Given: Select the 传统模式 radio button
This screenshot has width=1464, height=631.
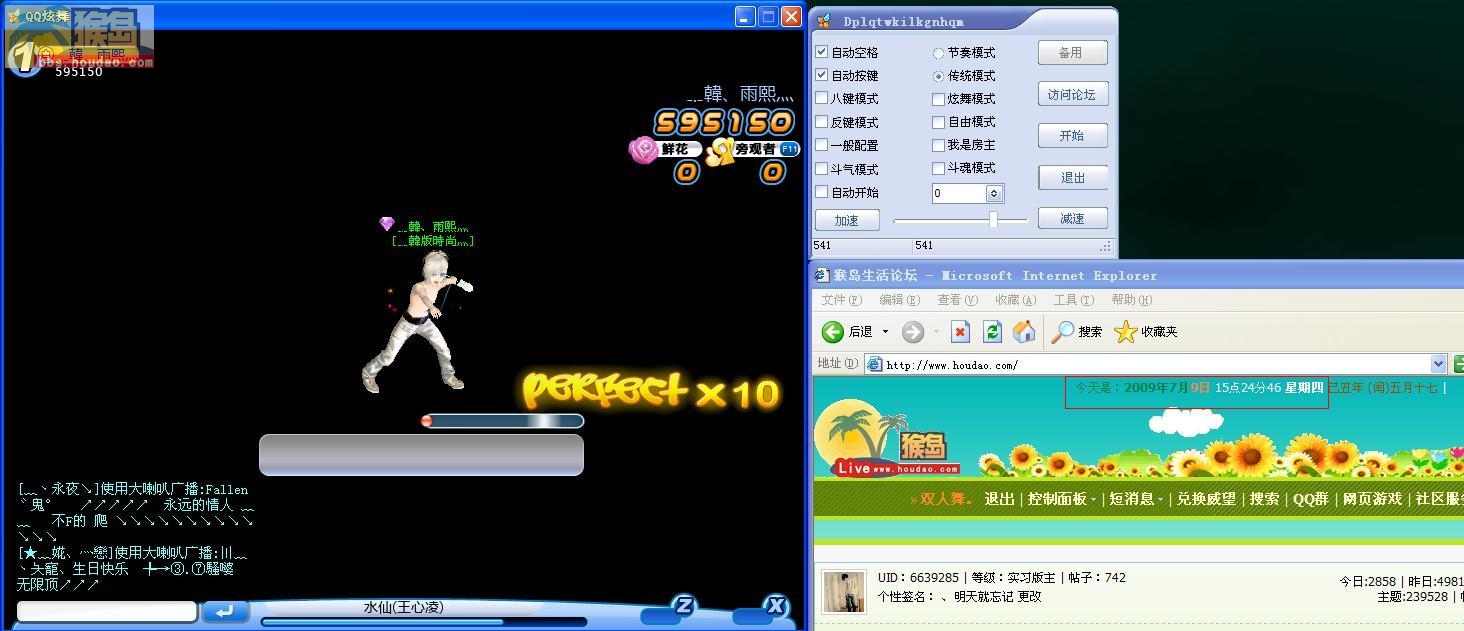Looking at the screenshot, I should pos(938,76).
